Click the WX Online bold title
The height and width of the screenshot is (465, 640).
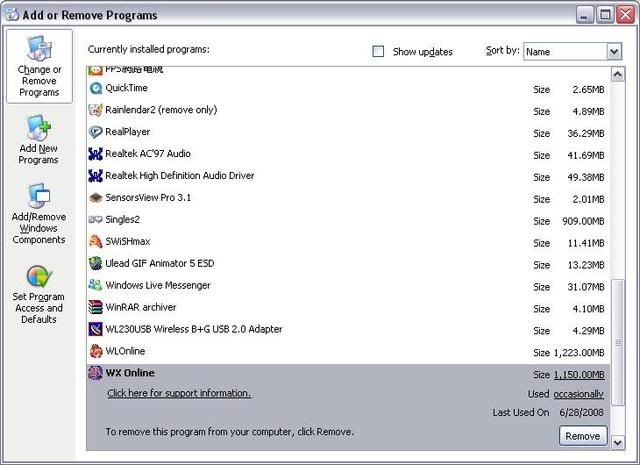coord(130,373)
